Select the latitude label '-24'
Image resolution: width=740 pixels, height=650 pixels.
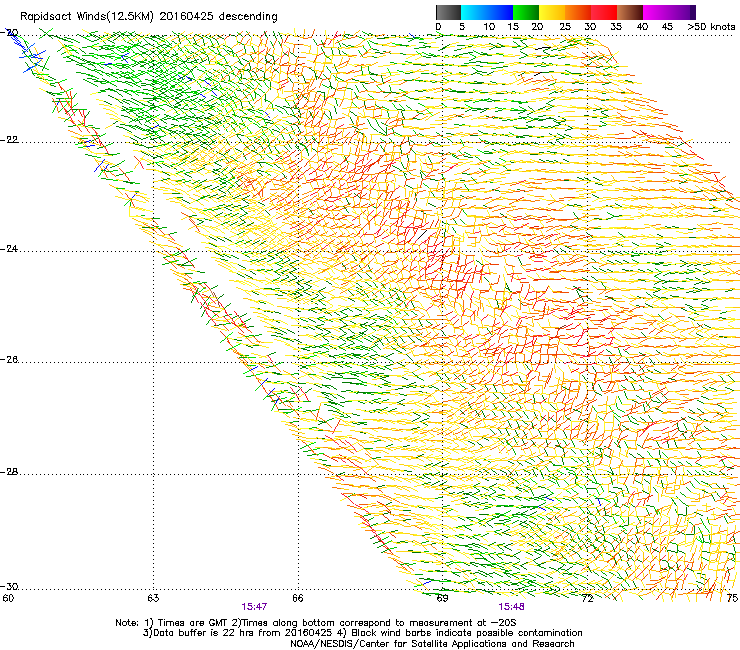(x=9, y=248)
